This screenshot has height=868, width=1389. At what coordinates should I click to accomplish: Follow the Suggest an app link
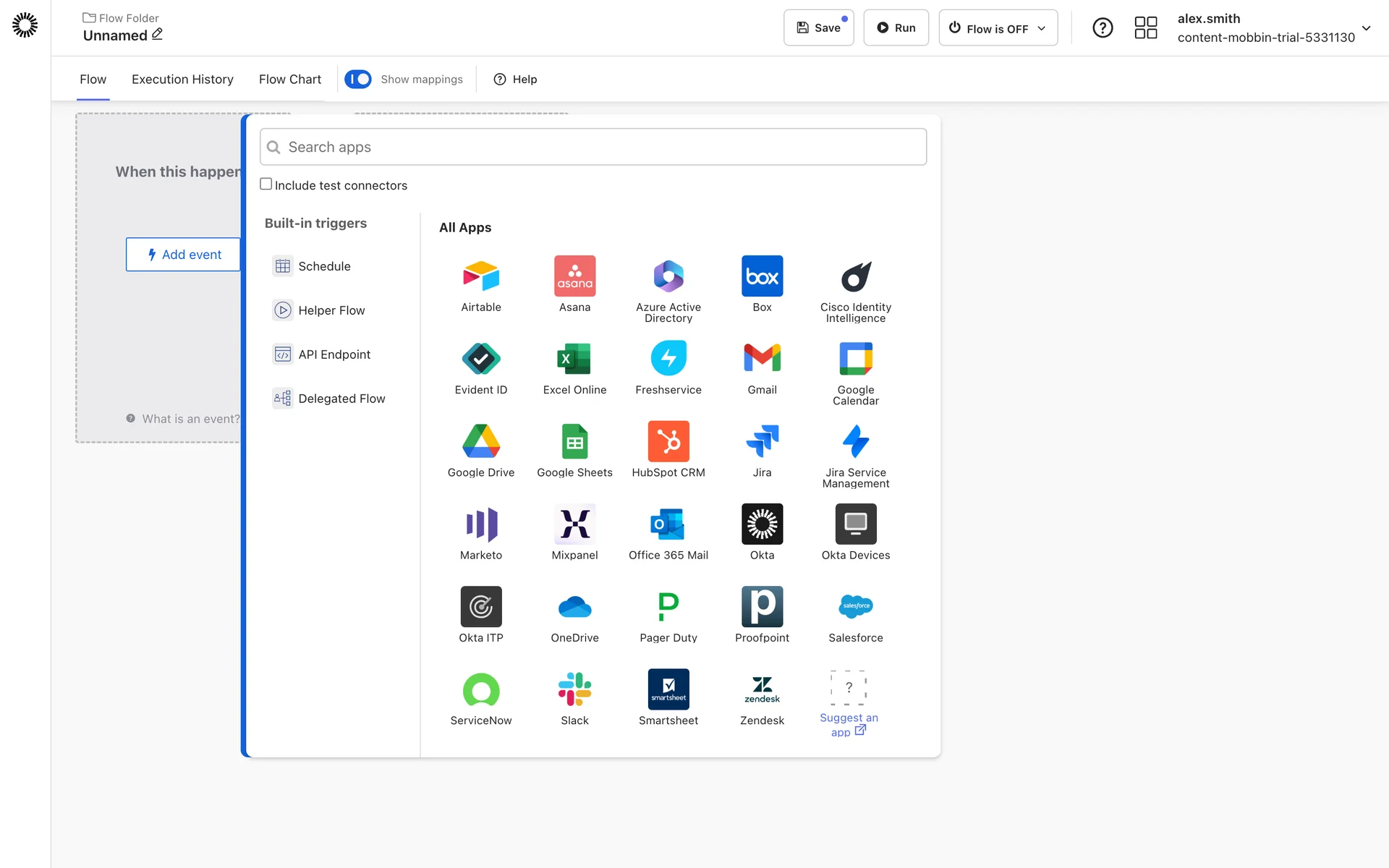point(848,724)
